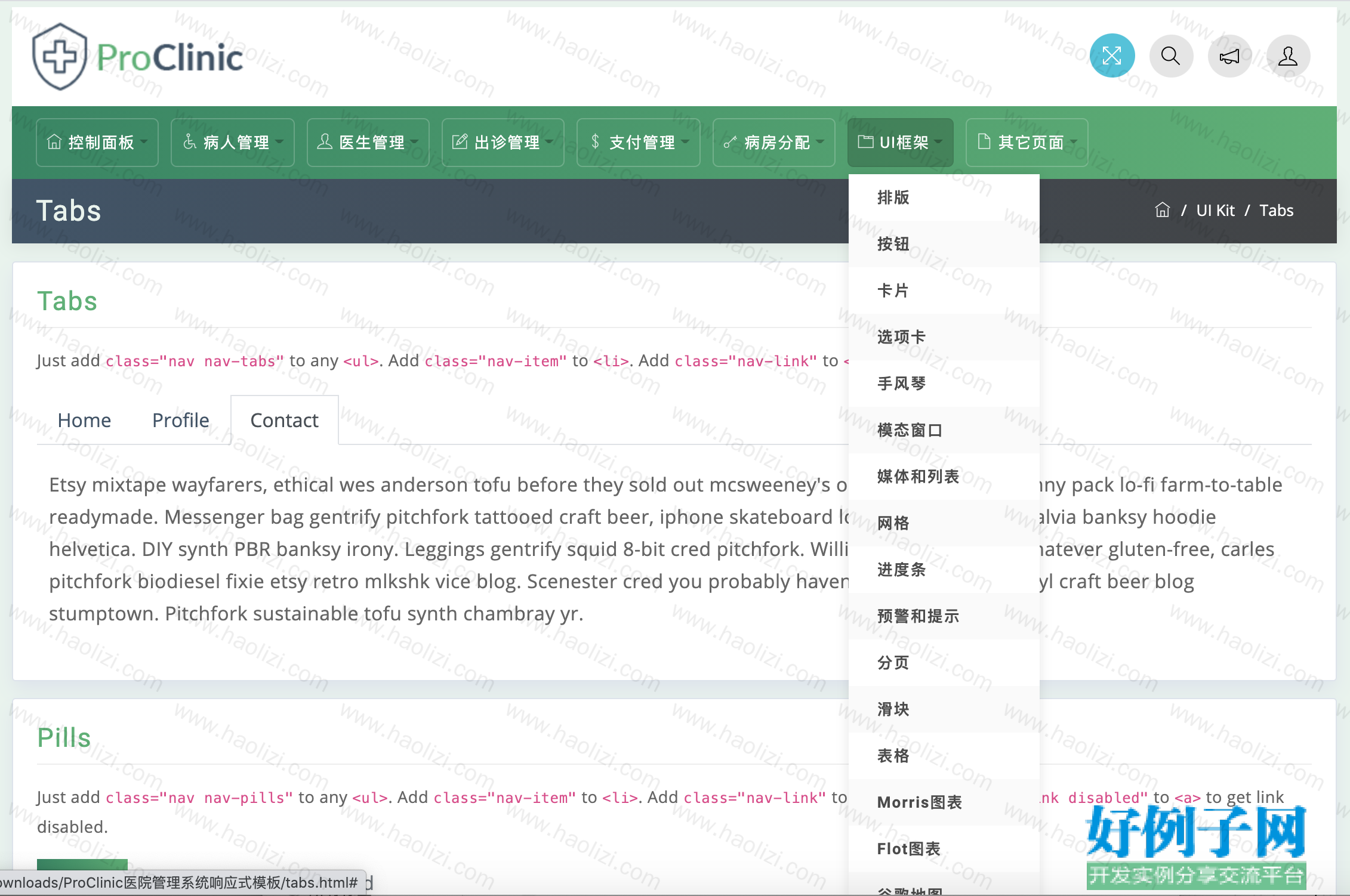Expand the 其它页面 dropdown menu
Image resolution: width=1350 pixels, height=896 pixels.
click(1027, 143)
